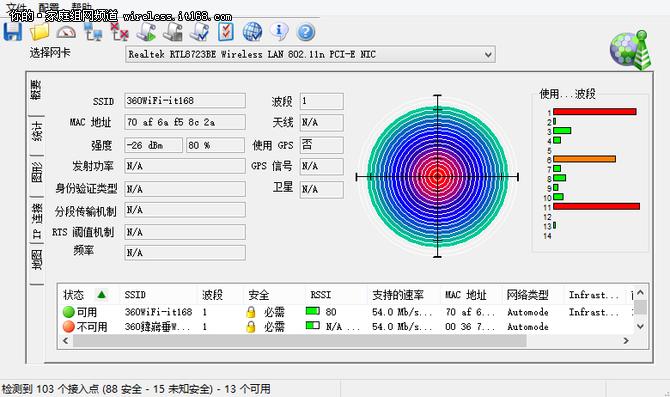Image resolution: width=670 pixels, height=397 pixels.
Task: Click the scroll down arrow of network list
Action: [640, 326]
